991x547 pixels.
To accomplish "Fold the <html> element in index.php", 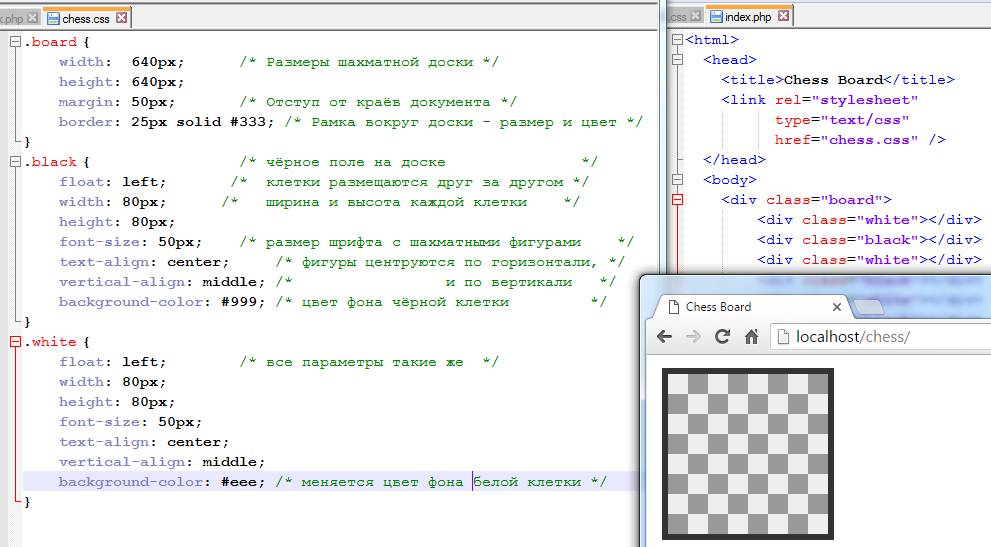I will coord(677,40).
